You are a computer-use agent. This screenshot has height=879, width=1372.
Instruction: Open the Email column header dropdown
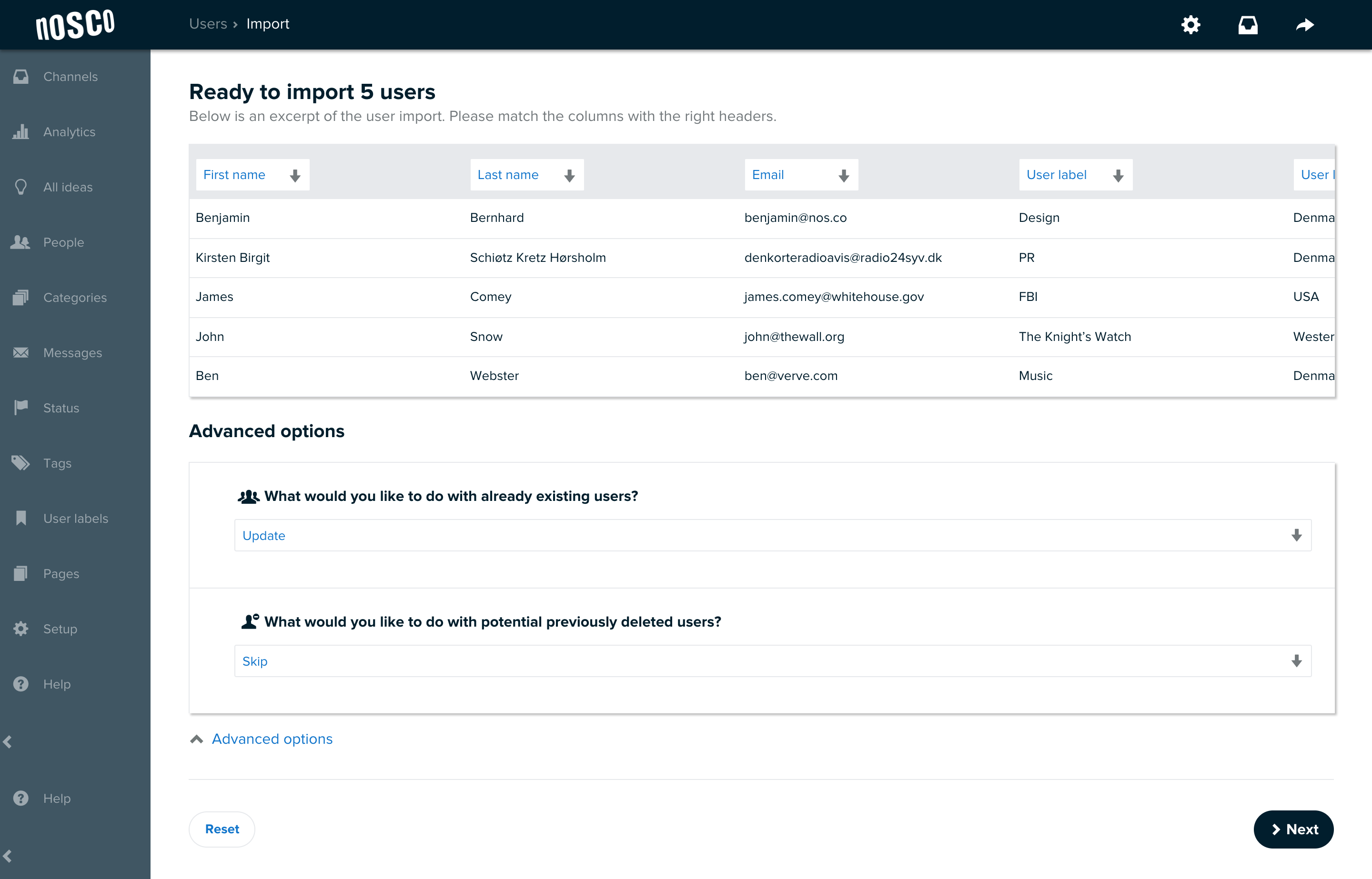pyautogui.click(x=801, y=175)
